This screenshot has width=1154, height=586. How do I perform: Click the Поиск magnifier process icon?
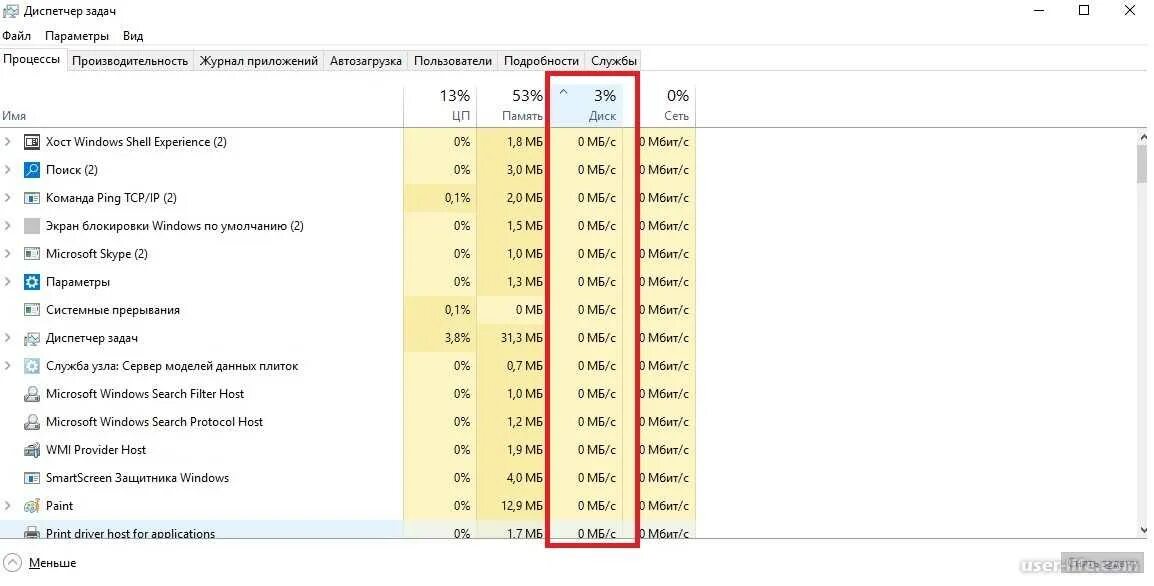point(32,170)
